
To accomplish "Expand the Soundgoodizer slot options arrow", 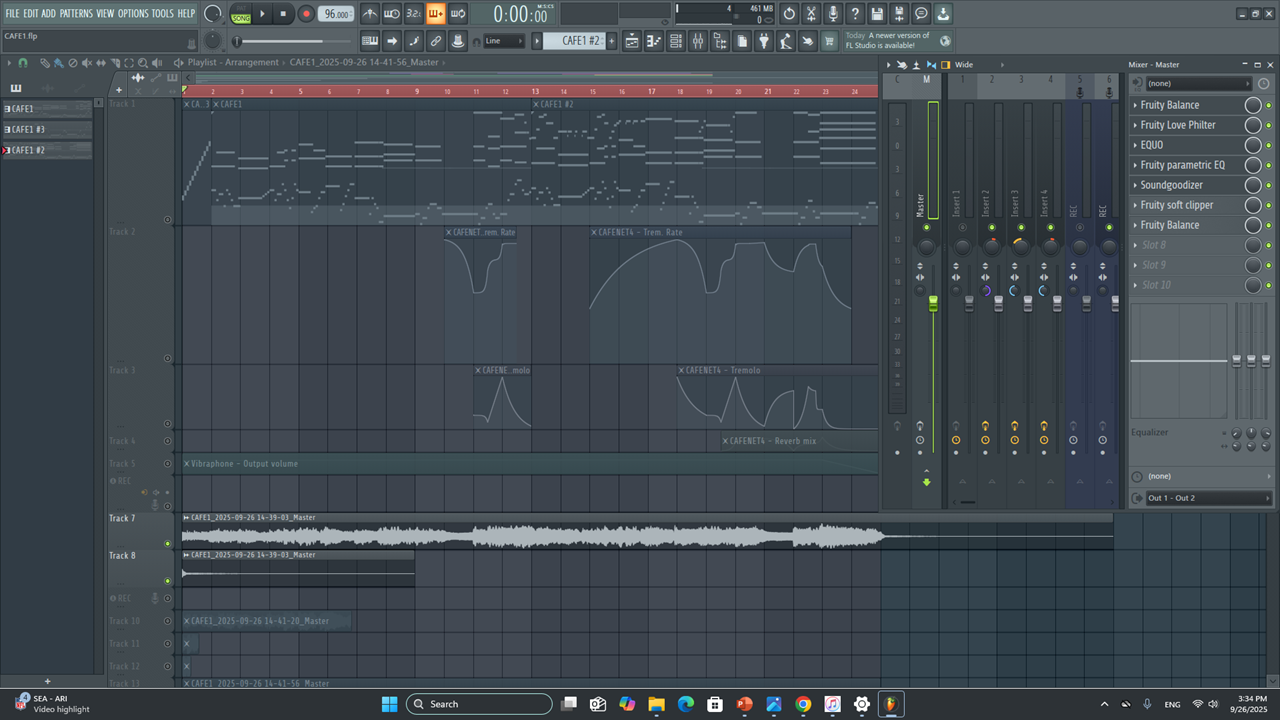I will pyautogui.click(x=1135, y=185).
